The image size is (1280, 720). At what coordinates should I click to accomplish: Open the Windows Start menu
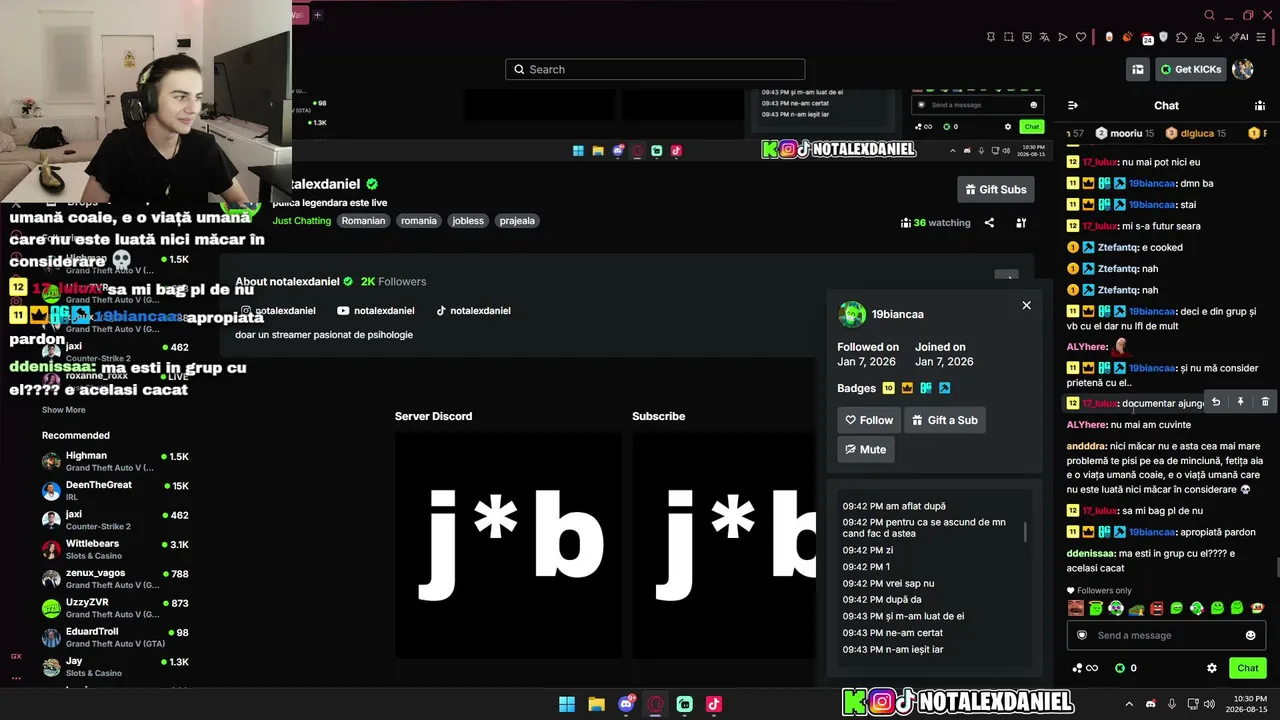567,704
